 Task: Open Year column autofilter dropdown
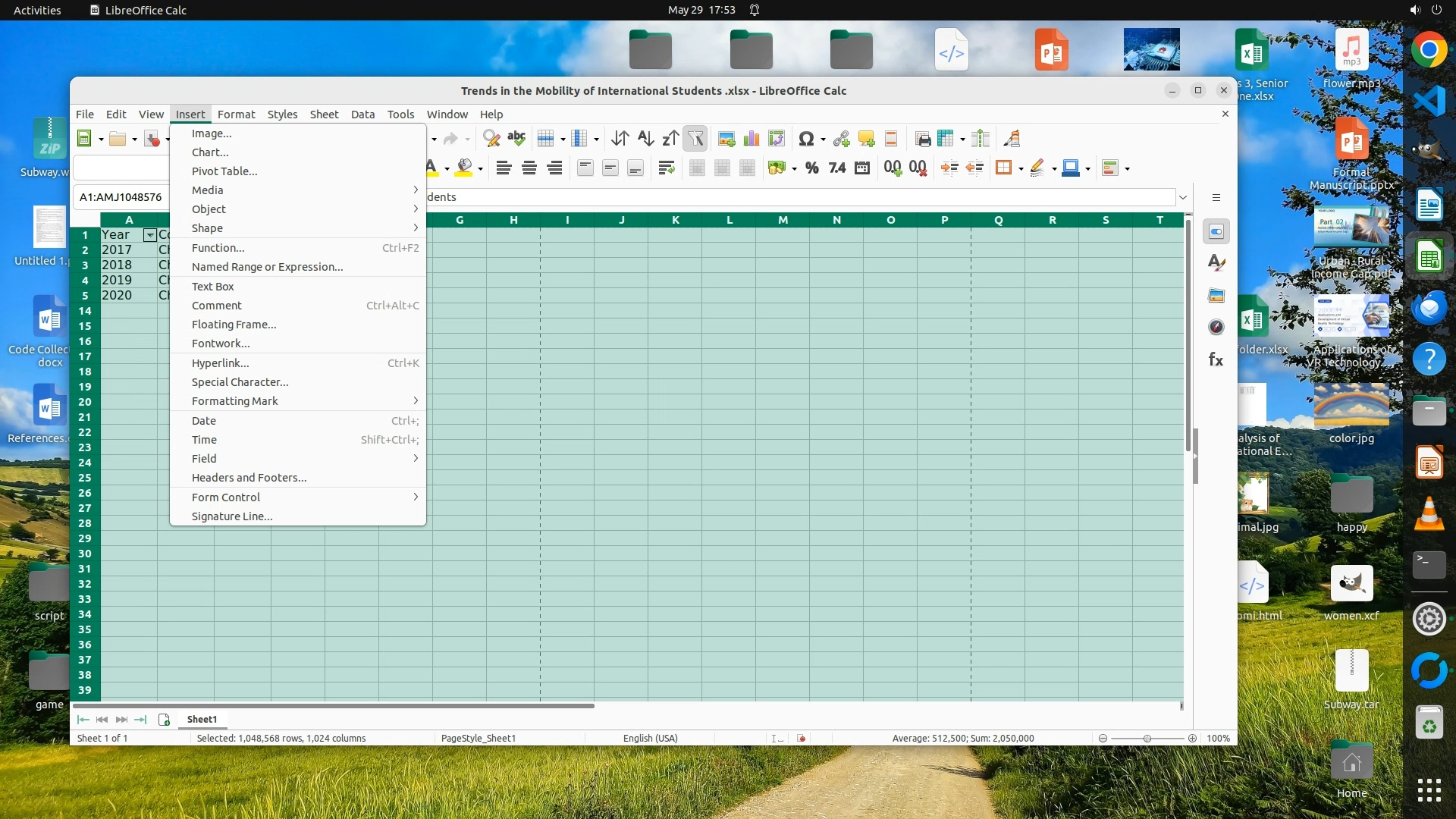[x=150, y=235]
